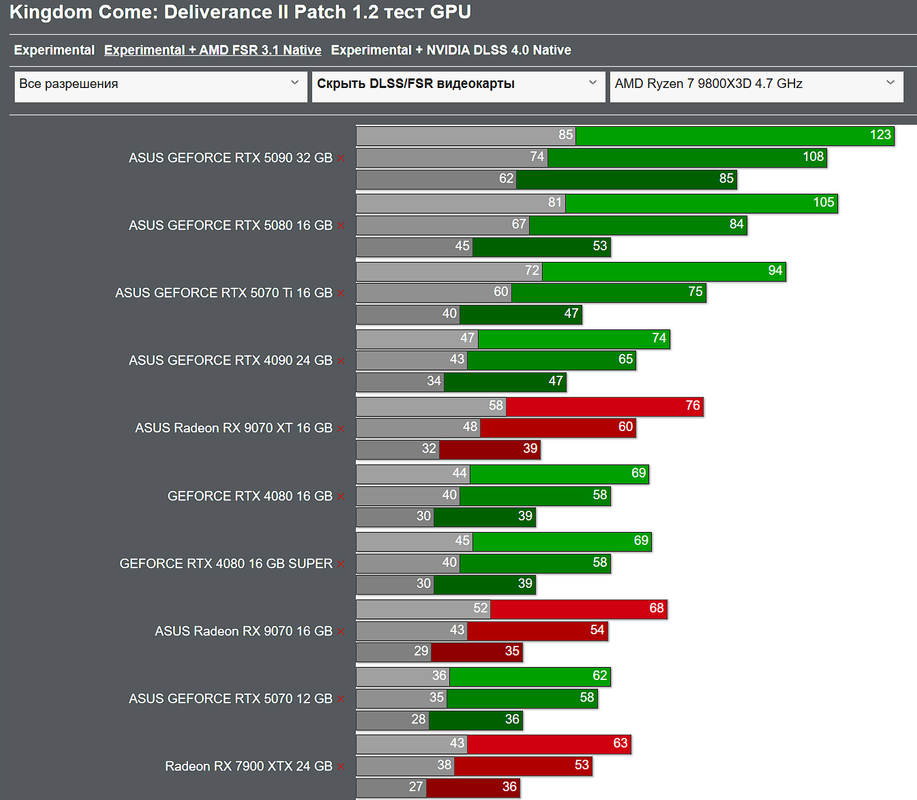Remove GEFORCE RTX 4080 16 GB with red X
The height and width of the screenshot is (800, 917).
340,496
